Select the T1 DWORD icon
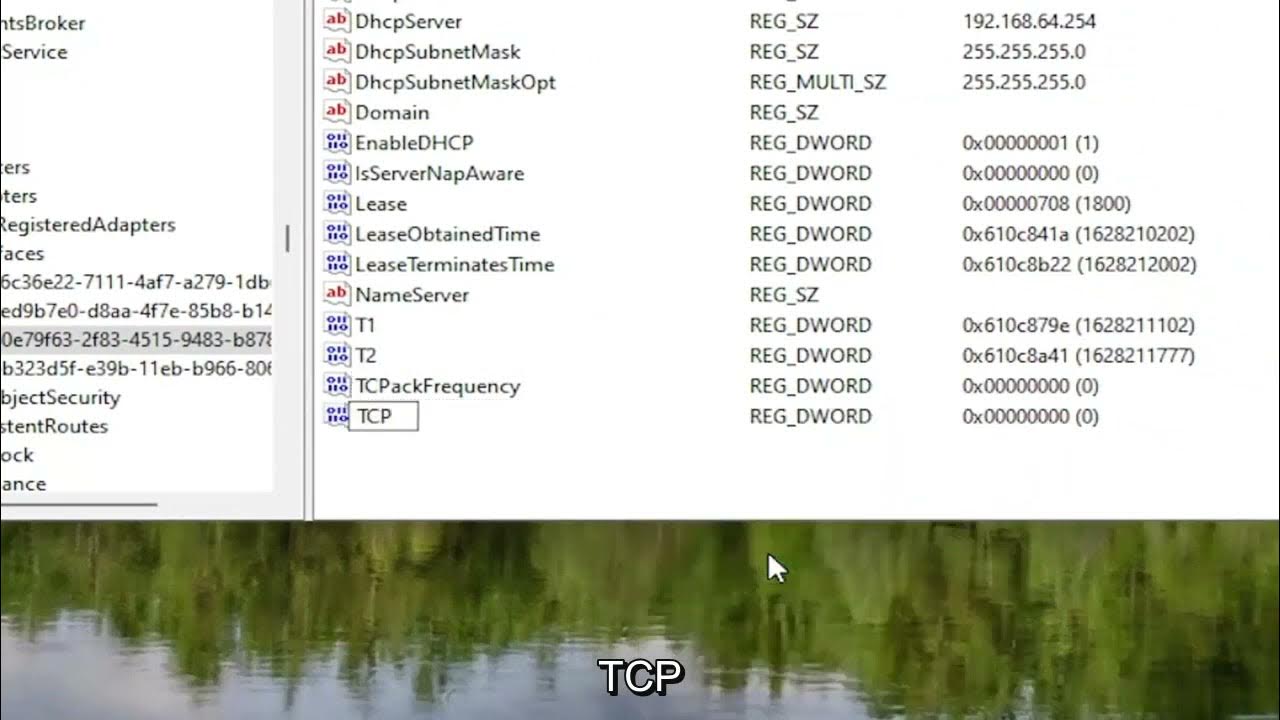 click(337, 324)
